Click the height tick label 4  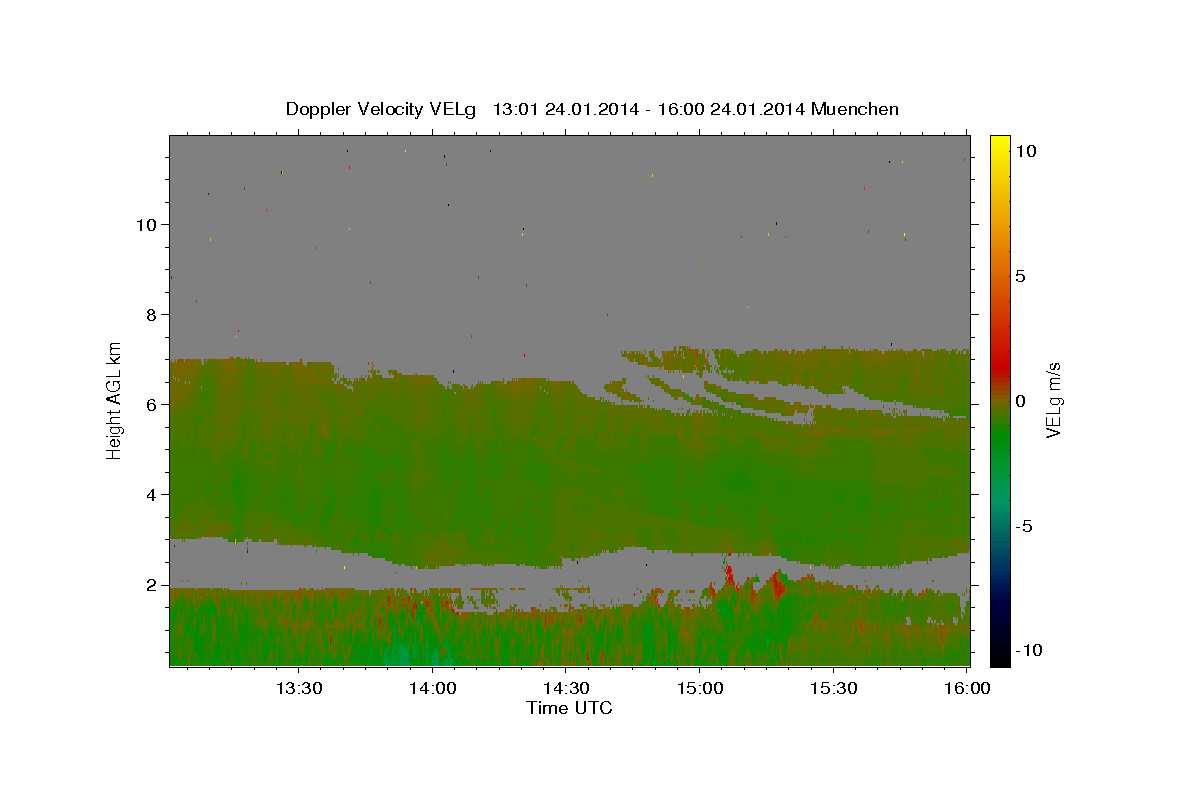151,494
